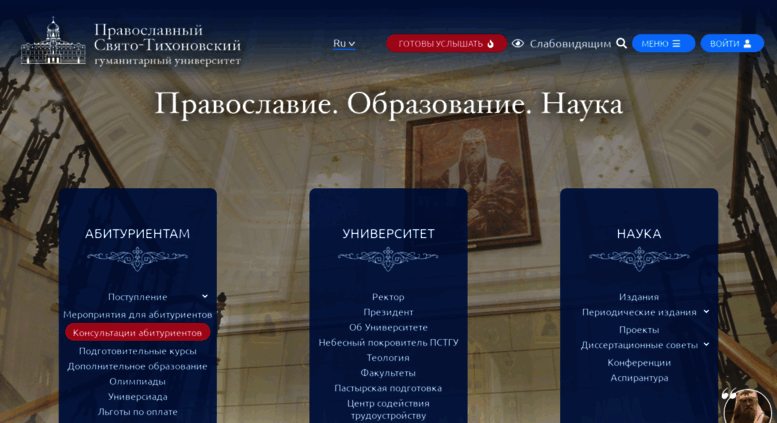Click the university building logo icon
The image size is (777, 423).
click(53, 41)
